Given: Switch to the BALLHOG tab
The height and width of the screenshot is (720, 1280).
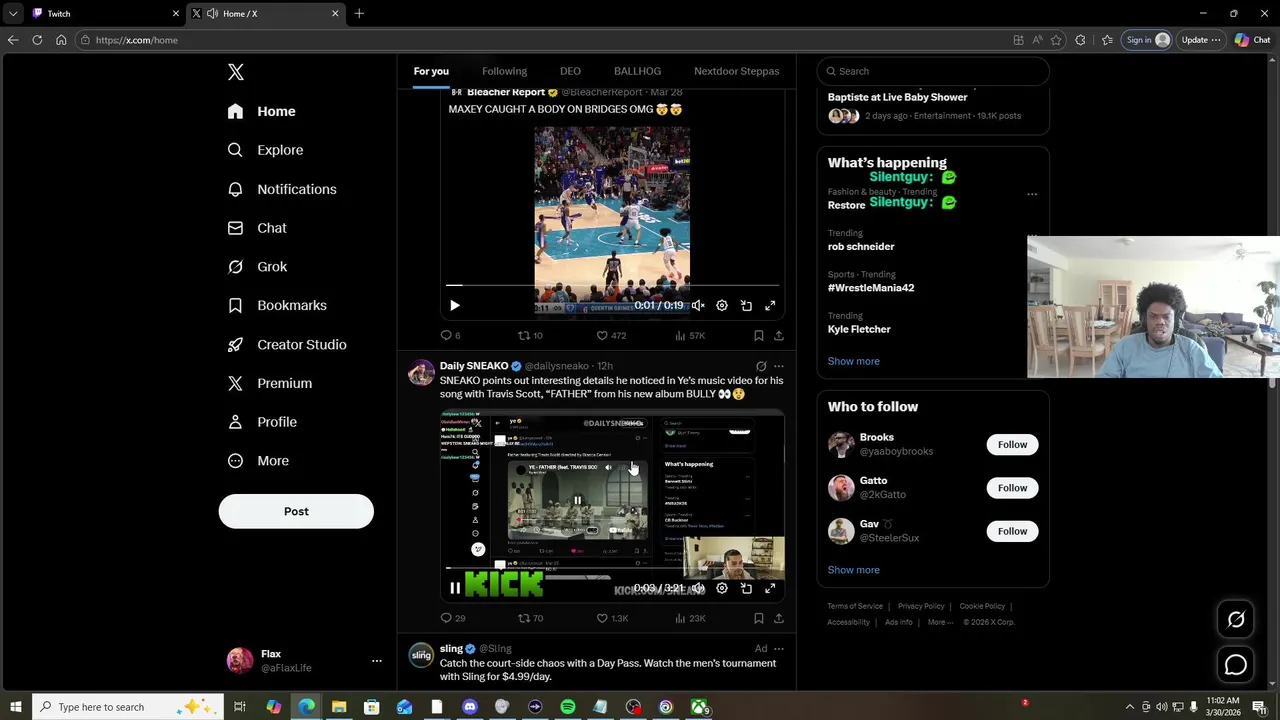Looking at the screenshot, I should click(x=637, y=71).
